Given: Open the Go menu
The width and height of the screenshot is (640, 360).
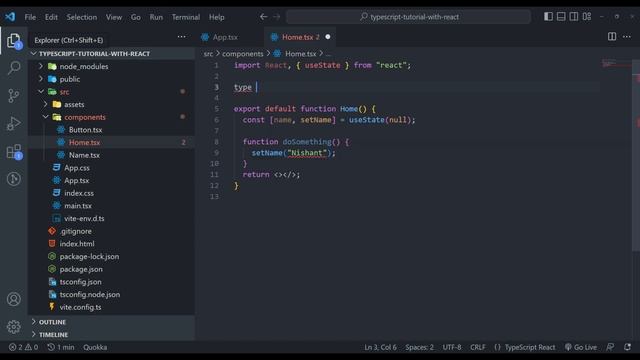Looking at the screenshot, I should 136,17.
